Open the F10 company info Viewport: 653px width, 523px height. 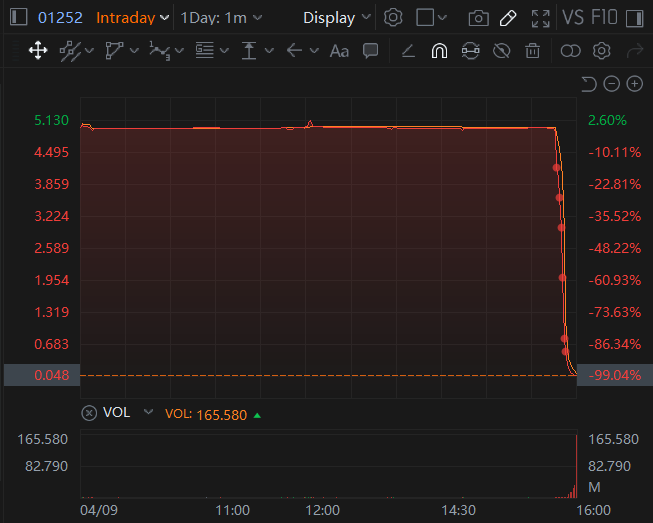point(605,18)
